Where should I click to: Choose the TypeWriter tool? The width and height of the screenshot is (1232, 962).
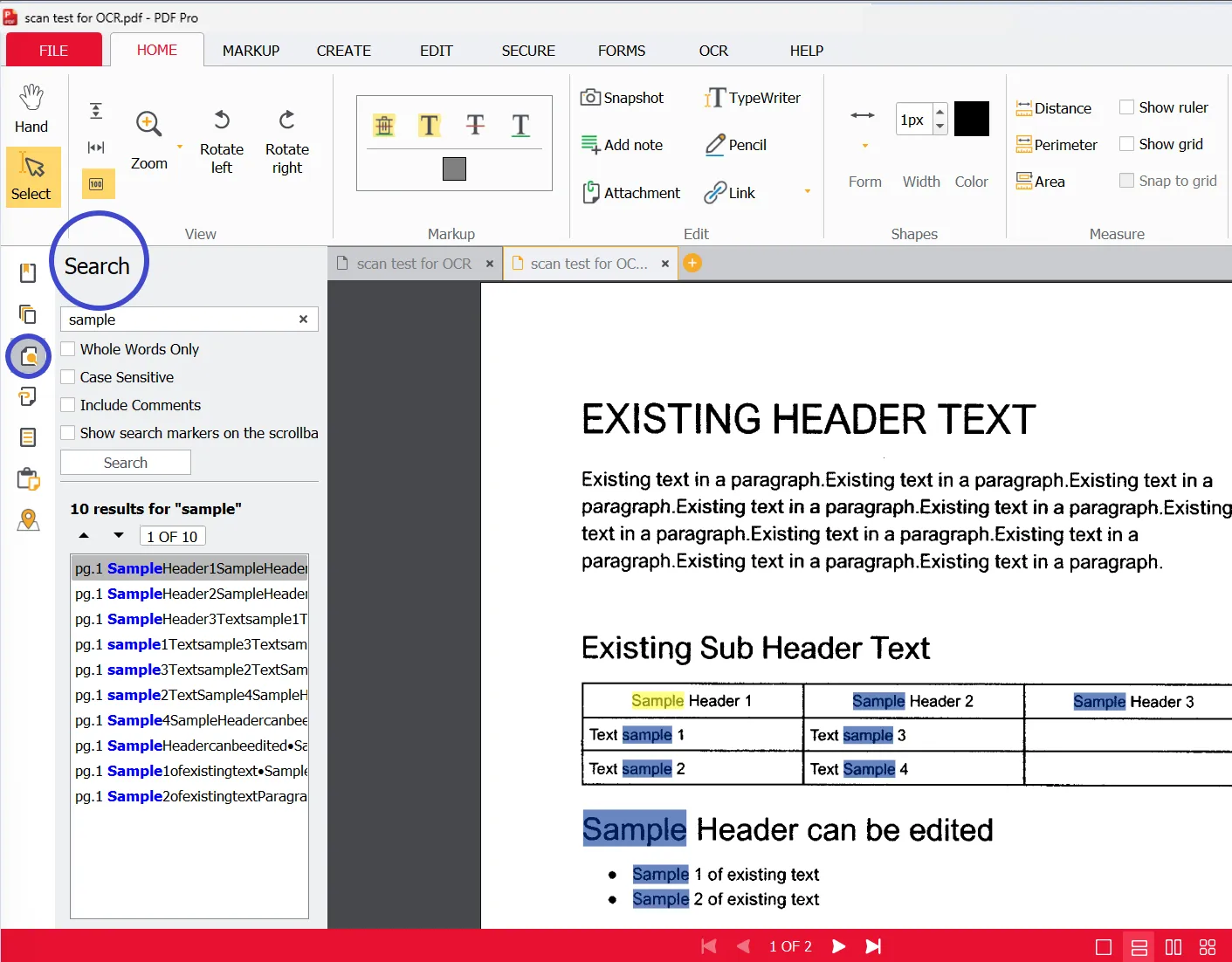[752, 98]
